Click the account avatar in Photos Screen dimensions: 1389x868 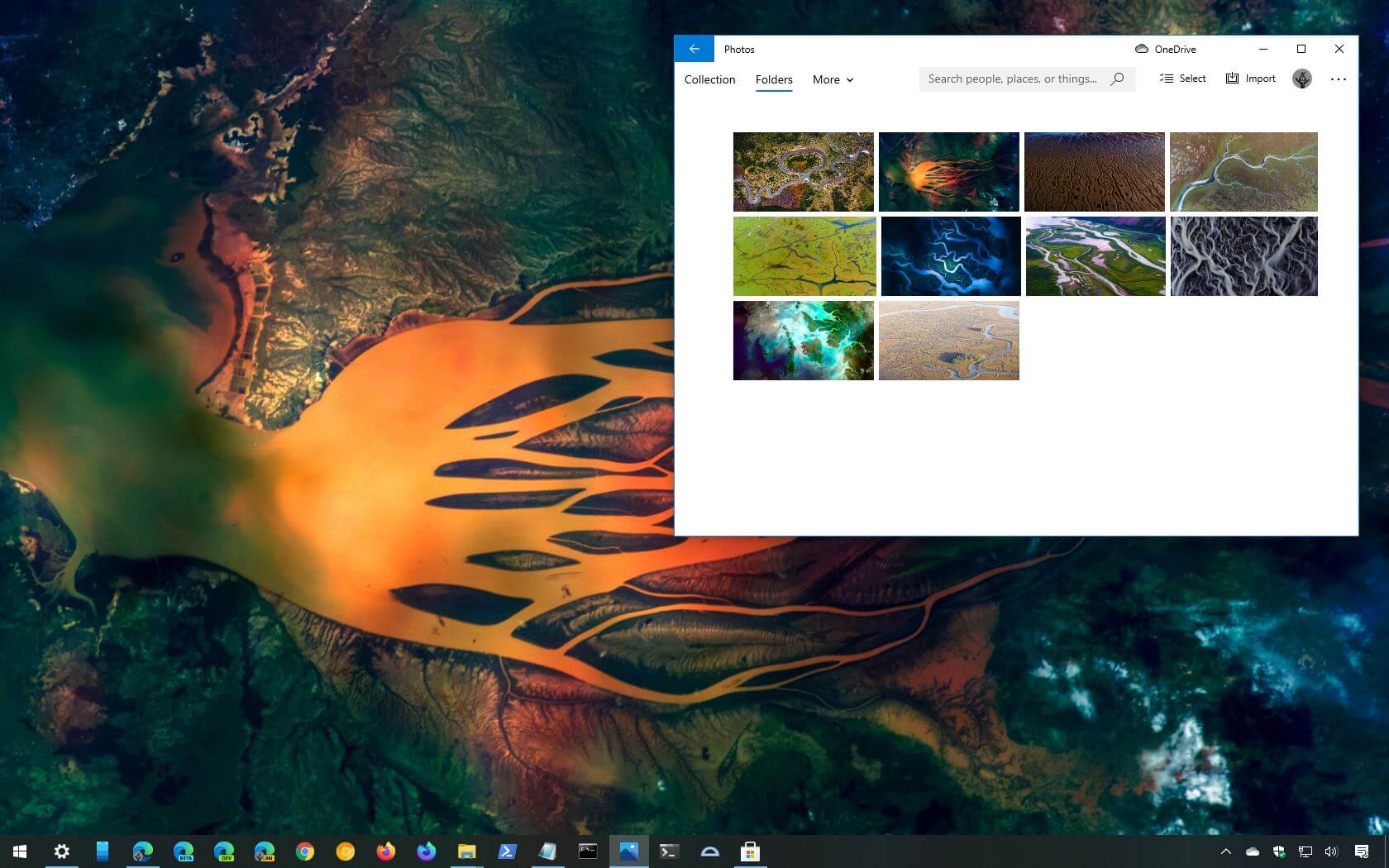1302,79
